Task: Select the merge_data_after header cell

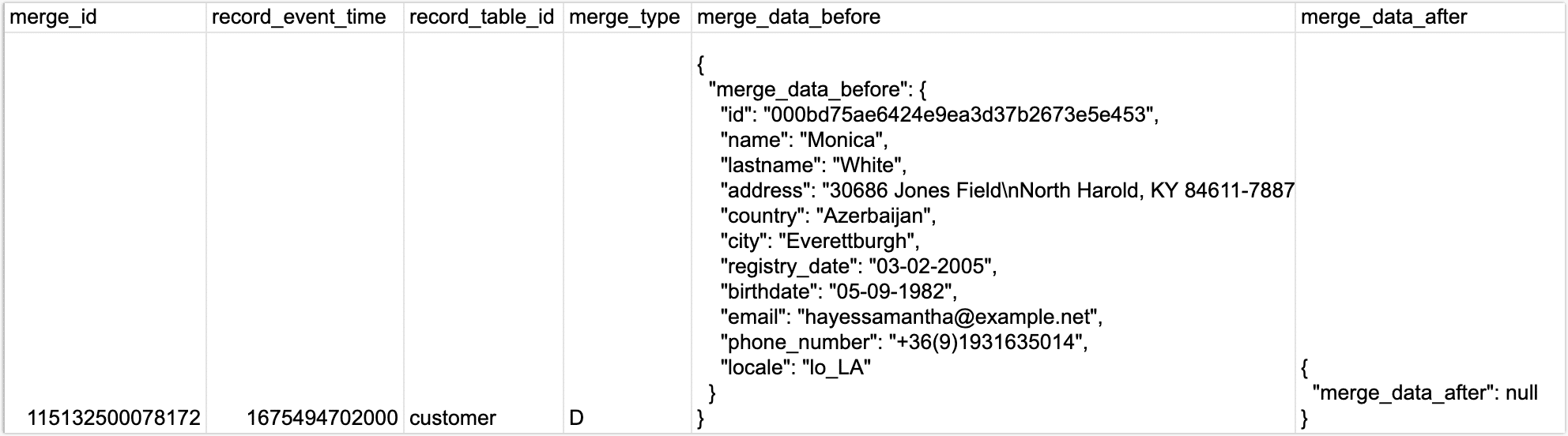Action: click(1384, 17)
